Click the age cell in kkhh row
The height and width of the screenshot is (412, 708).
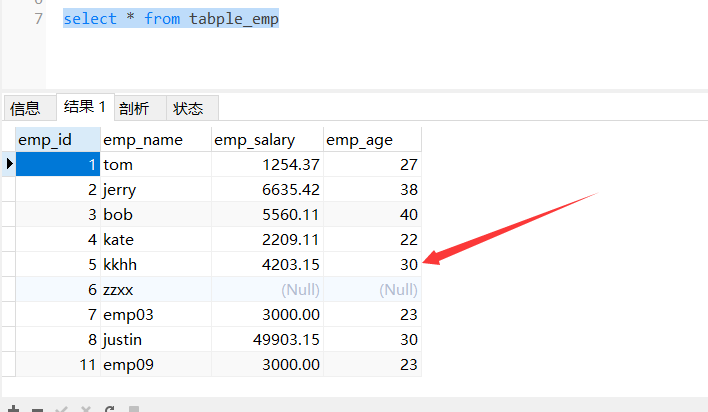(x=372, y=264)
